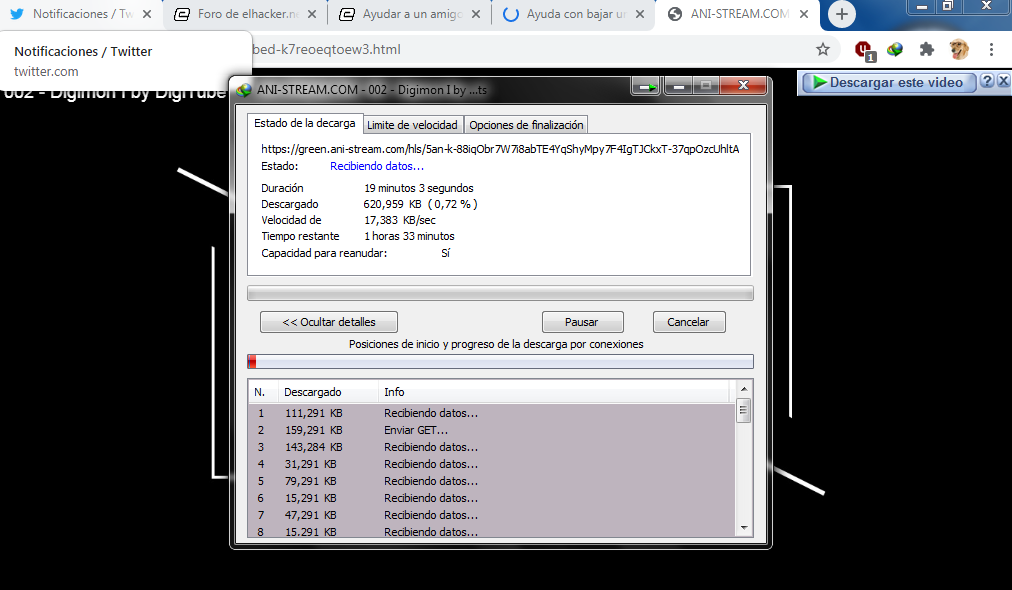Click the green.ani-stream.com download URL
The width and height of the screenshot is (1012, 590).
[x=500, y=149]
